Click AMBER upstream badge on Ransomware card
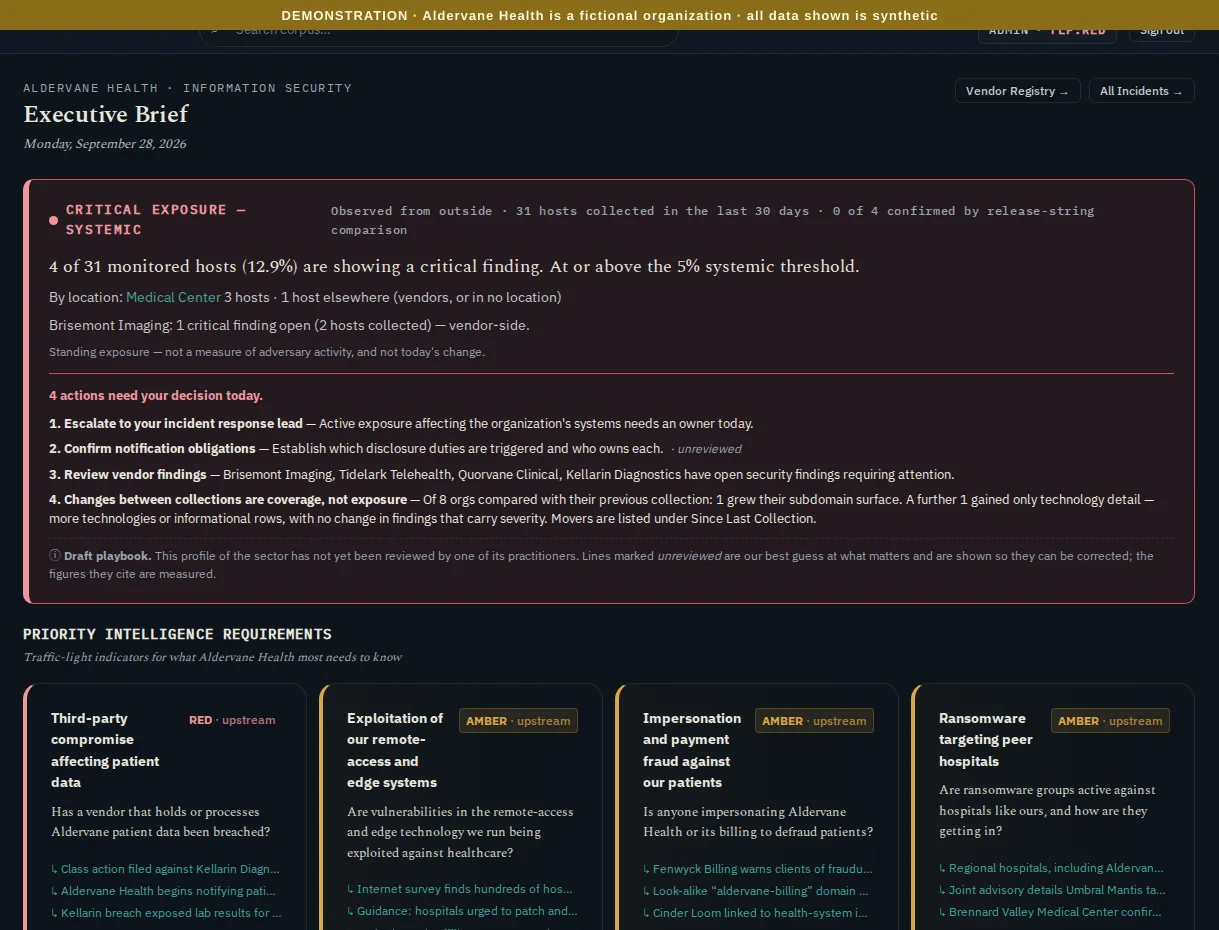This screenshot has width=1219, height=930. (x=1110, y=721)
